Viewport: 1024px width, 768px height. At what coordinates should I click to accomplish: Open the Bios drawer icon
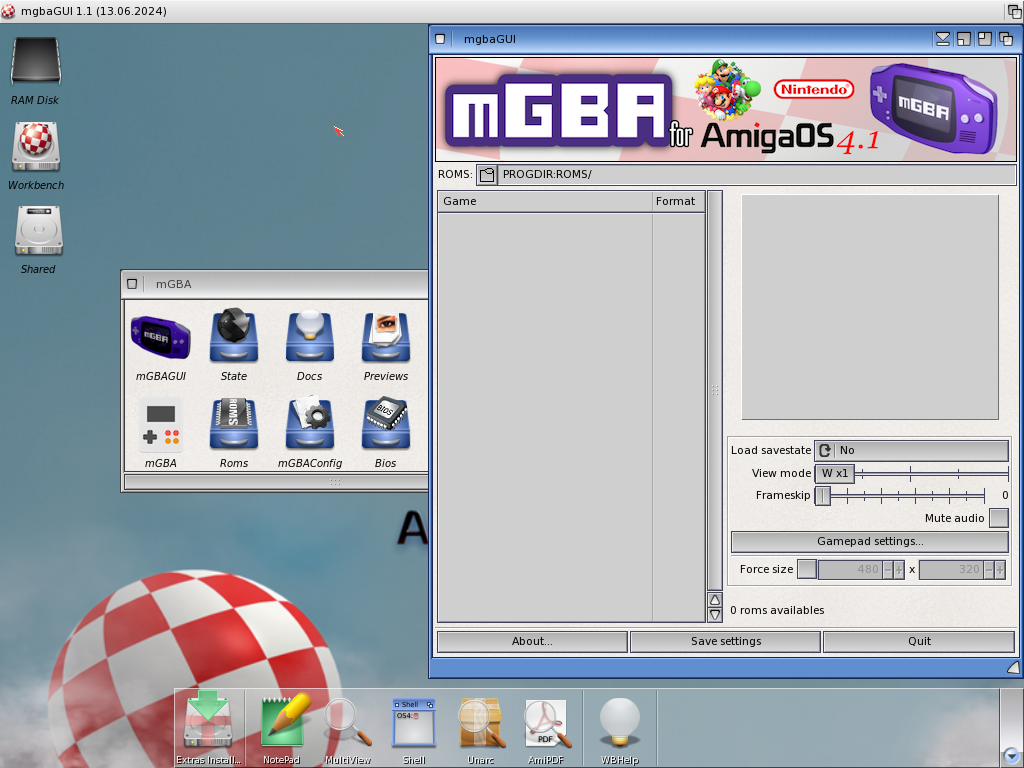(x=386, y=426)
